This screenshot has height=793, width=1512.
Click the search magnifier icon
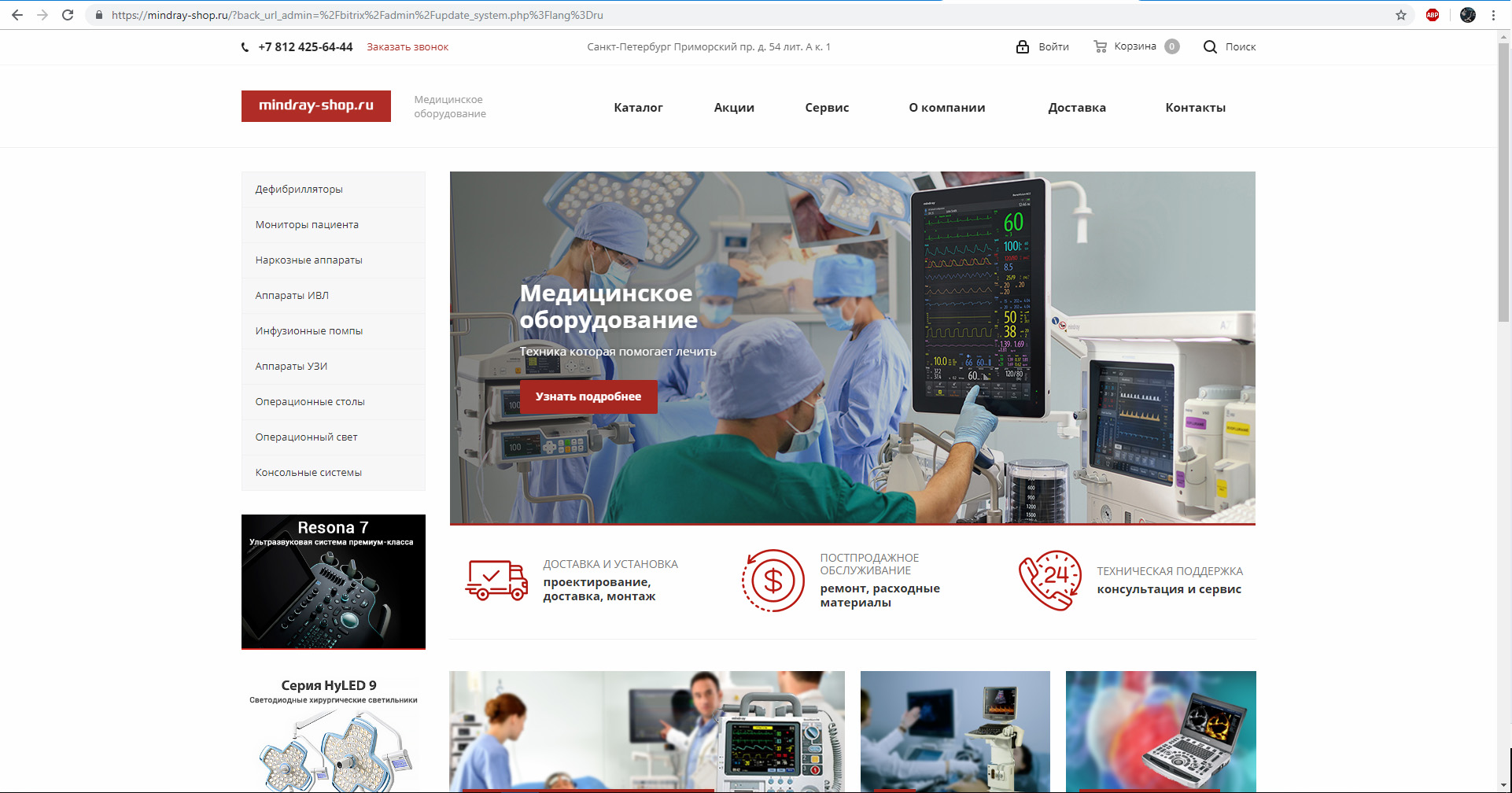1210,47
